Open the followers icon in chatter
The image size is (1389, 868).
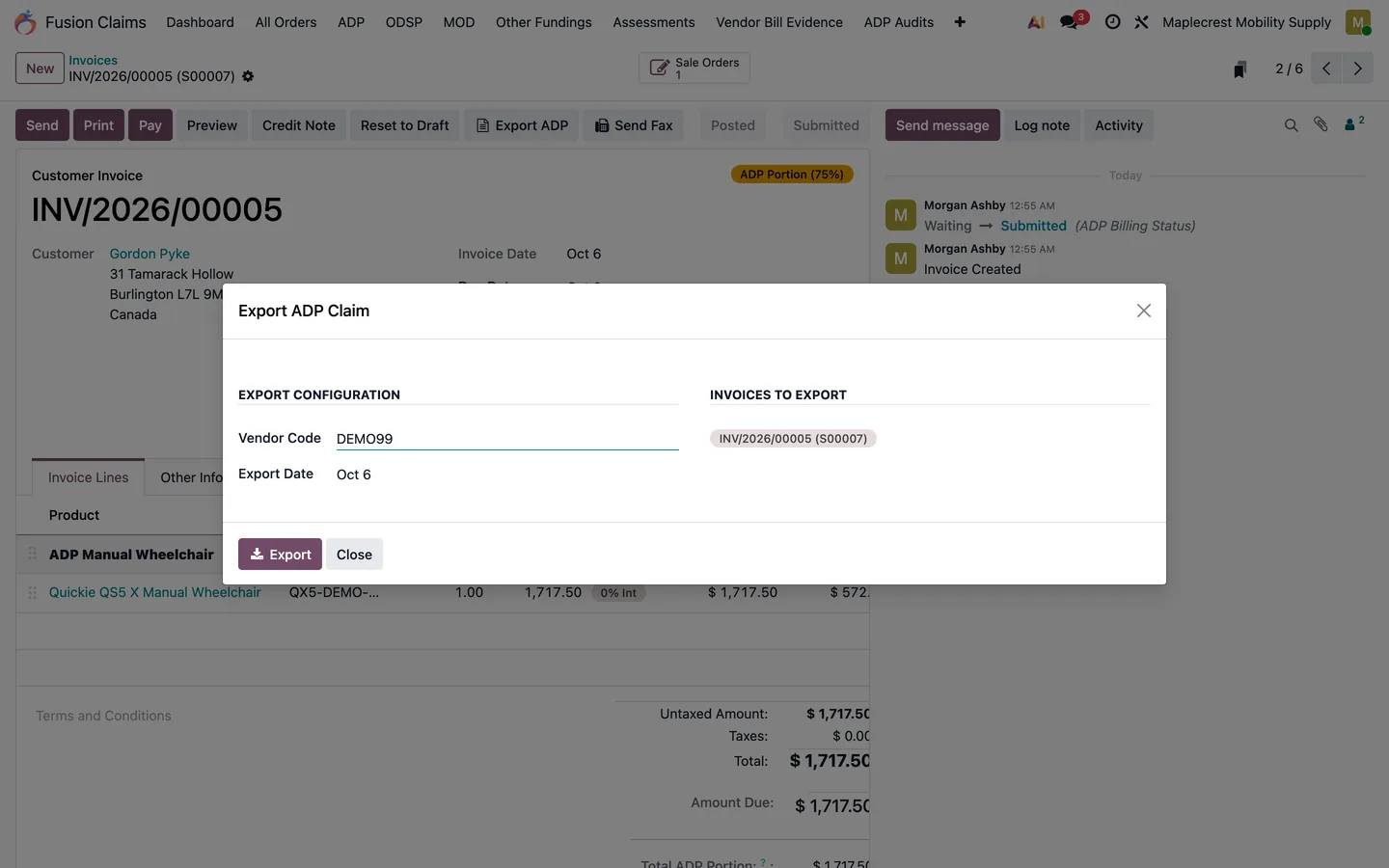click(x=1354, y=123)
